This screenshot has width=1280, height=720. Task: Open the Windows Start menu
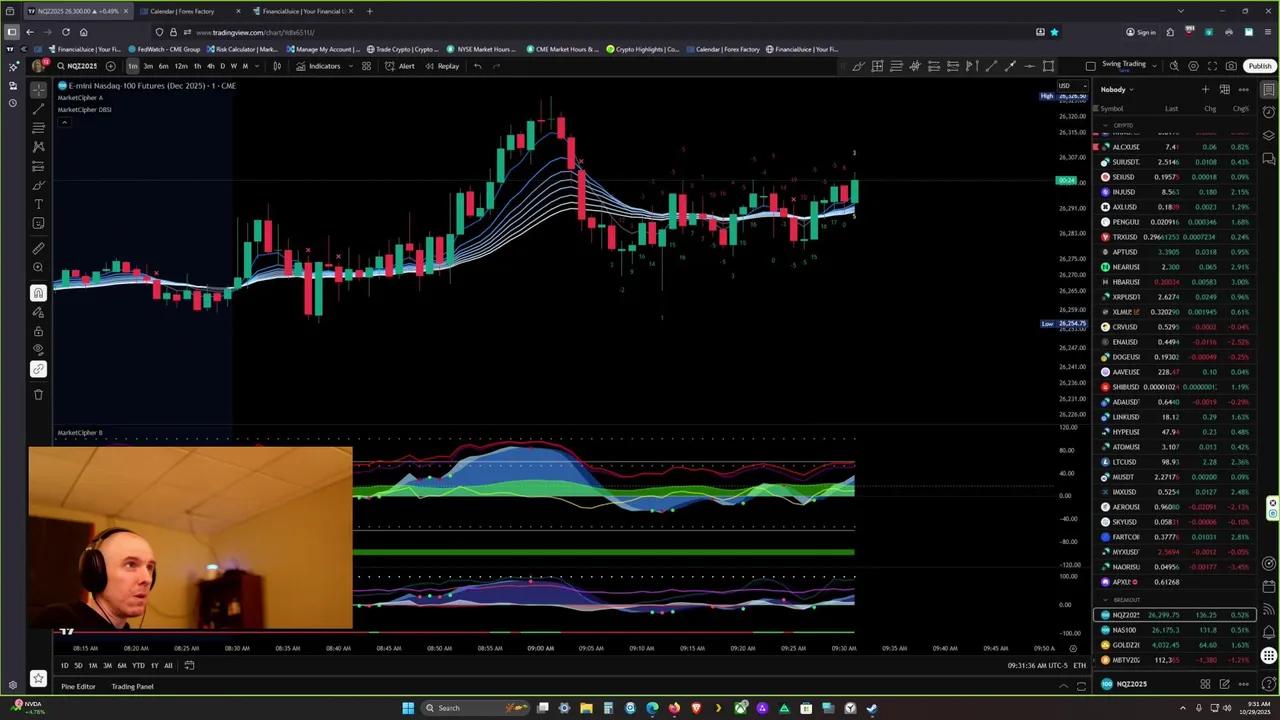tap(408, 708)
